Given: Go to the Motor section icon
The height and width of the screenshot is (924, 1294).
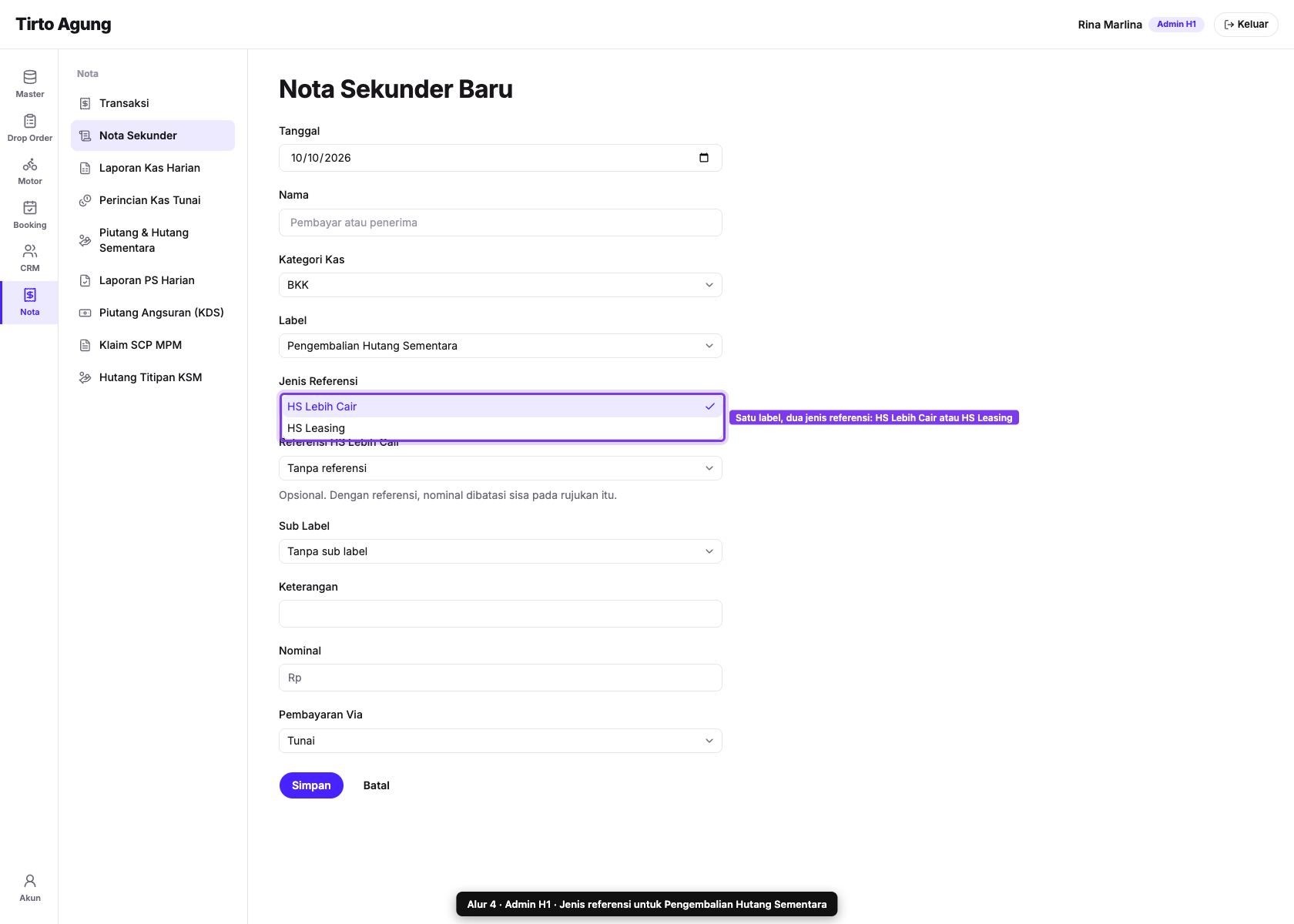Looking at the screenshot, I should [x=30, y=164].
